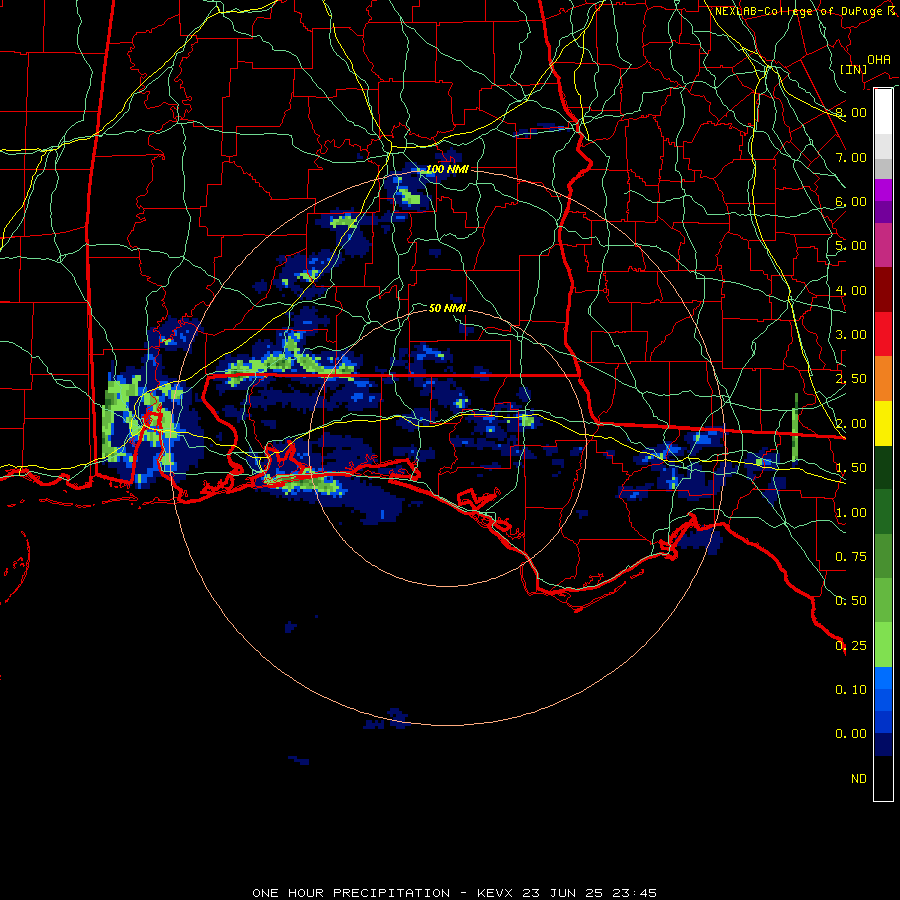
Task: Click the 100 NMI range ring label
Action: (x=447, y=169)
